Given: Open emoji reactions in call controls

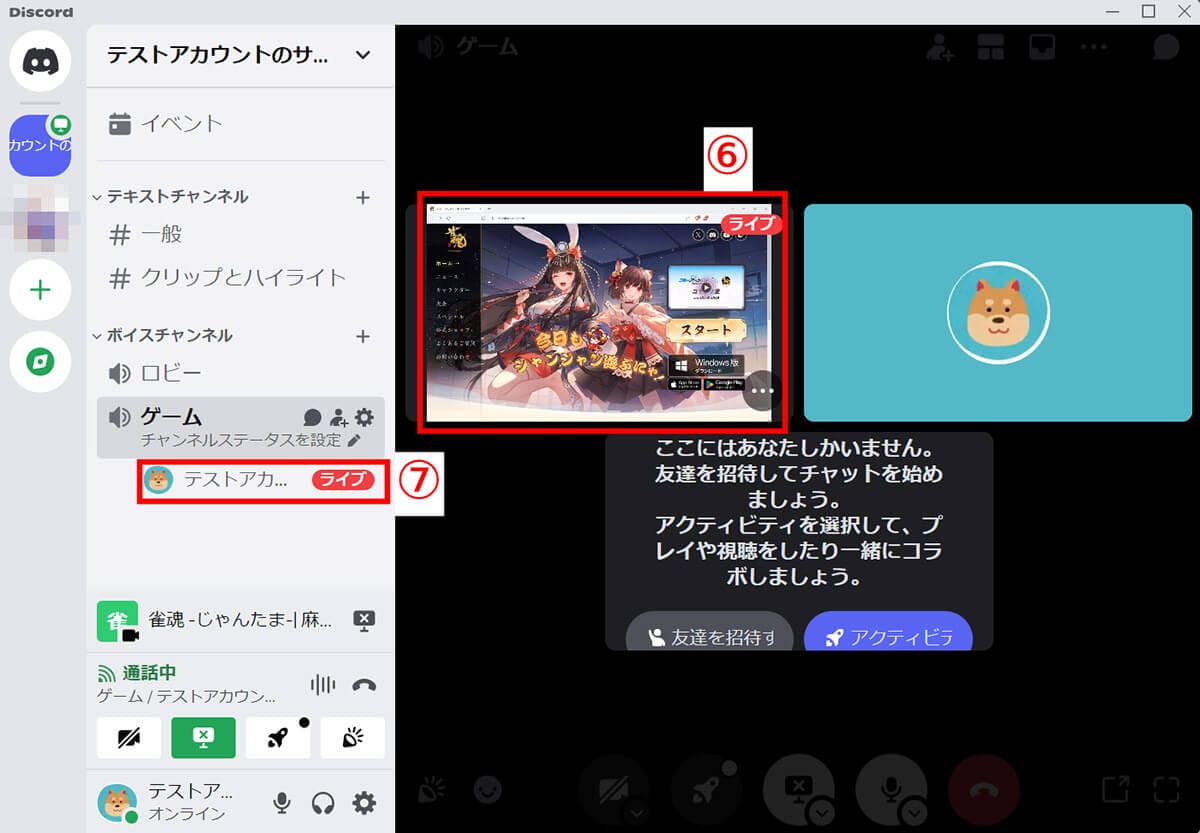Looking at the screenshot, I should click(488, 791).
